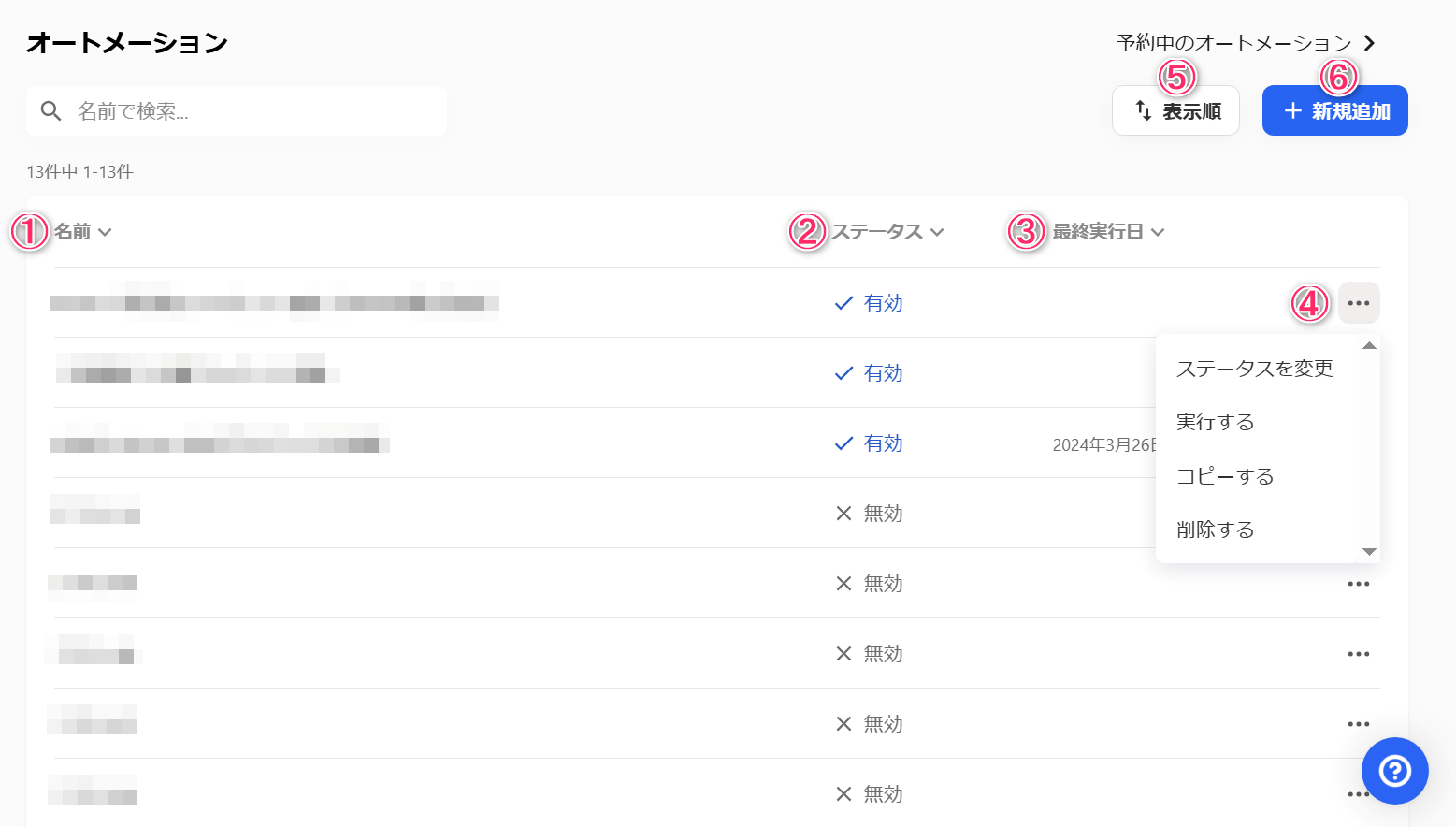
Task: Click the context menu's down scroll arrow
Action: 1369,552
